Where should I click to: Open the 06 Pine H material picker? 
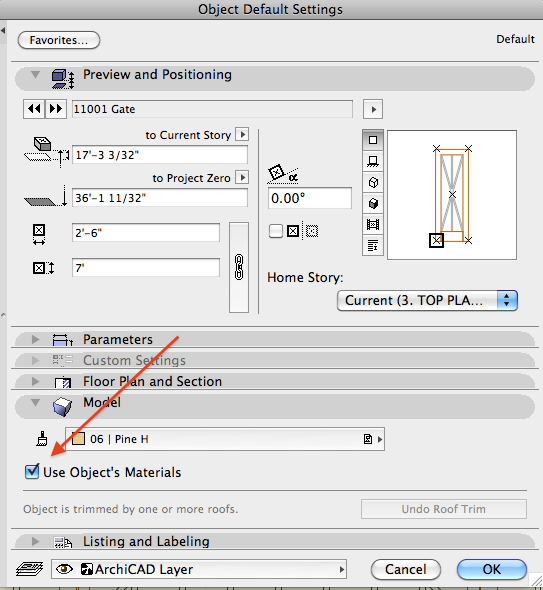225,439
